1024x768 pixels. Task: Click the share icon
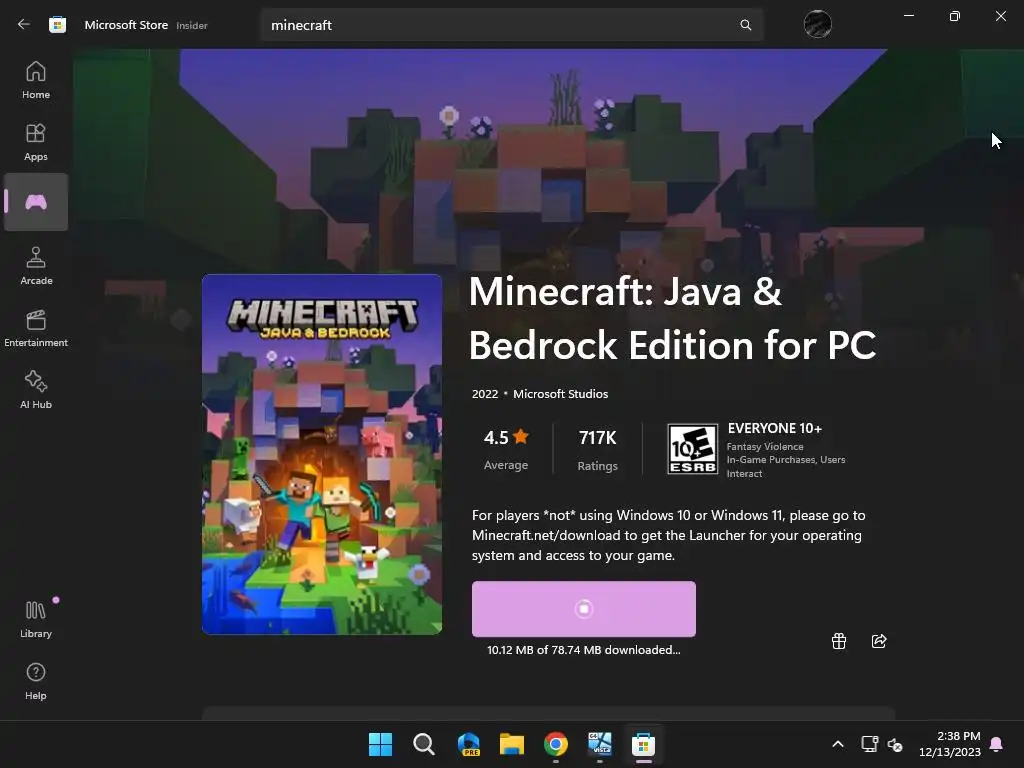click(879, 641)
